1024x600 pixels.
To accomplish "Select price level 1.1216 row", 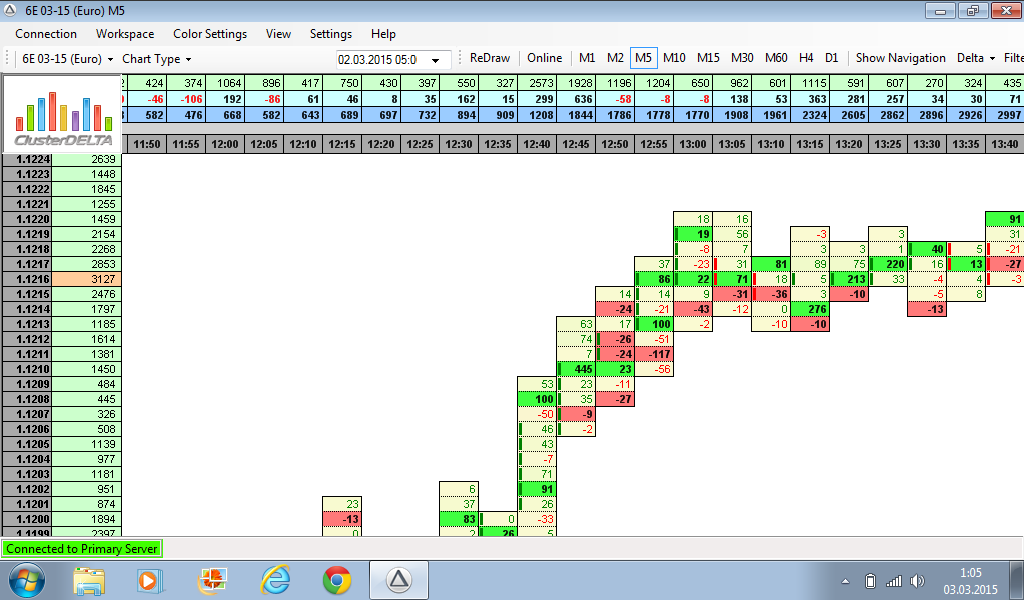I will coord(27,279).
